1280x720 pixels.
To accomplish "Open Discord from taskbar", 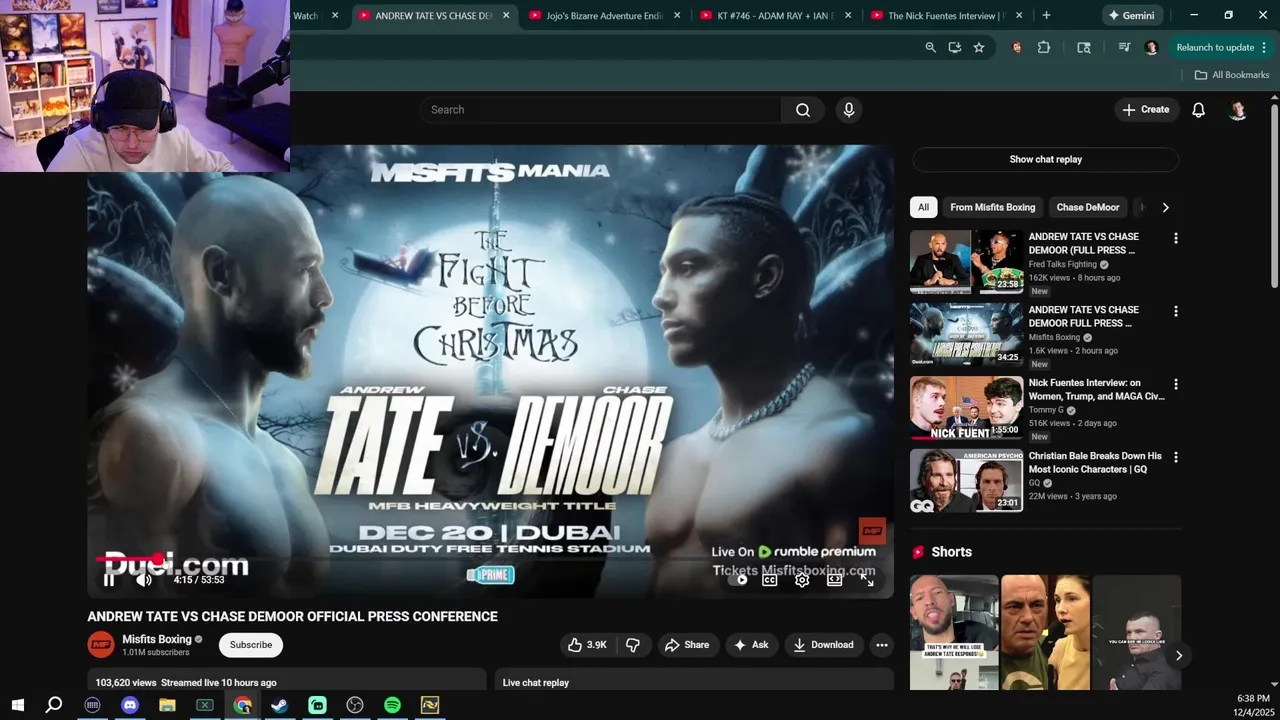I will click(x=130, y=705).
